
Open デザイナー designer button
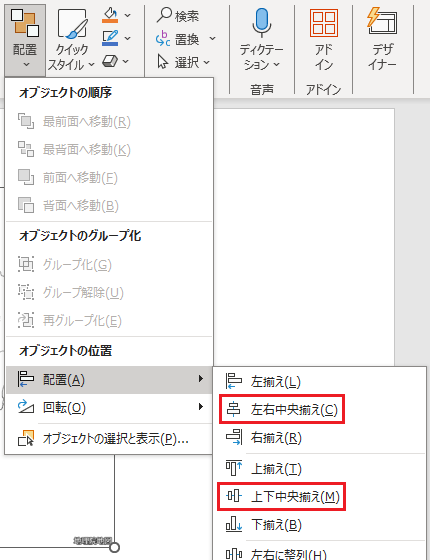click(x=382, y=39)
